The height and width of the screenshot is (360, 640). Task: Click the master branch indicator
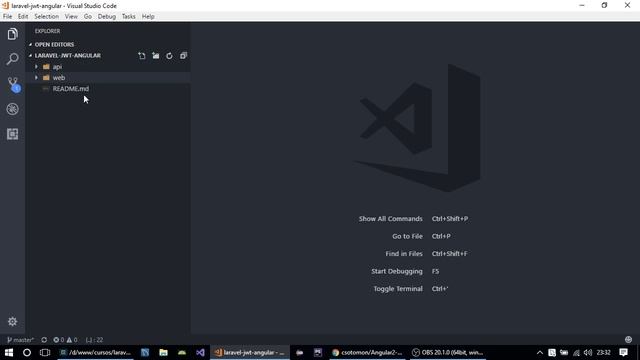tap(20, 340)
